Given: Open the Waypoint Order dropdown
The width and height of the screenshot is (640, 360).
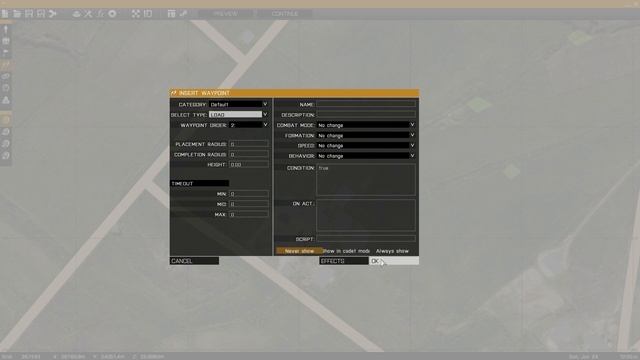Looking at the screenshot, I should click(x=249, y=125).
